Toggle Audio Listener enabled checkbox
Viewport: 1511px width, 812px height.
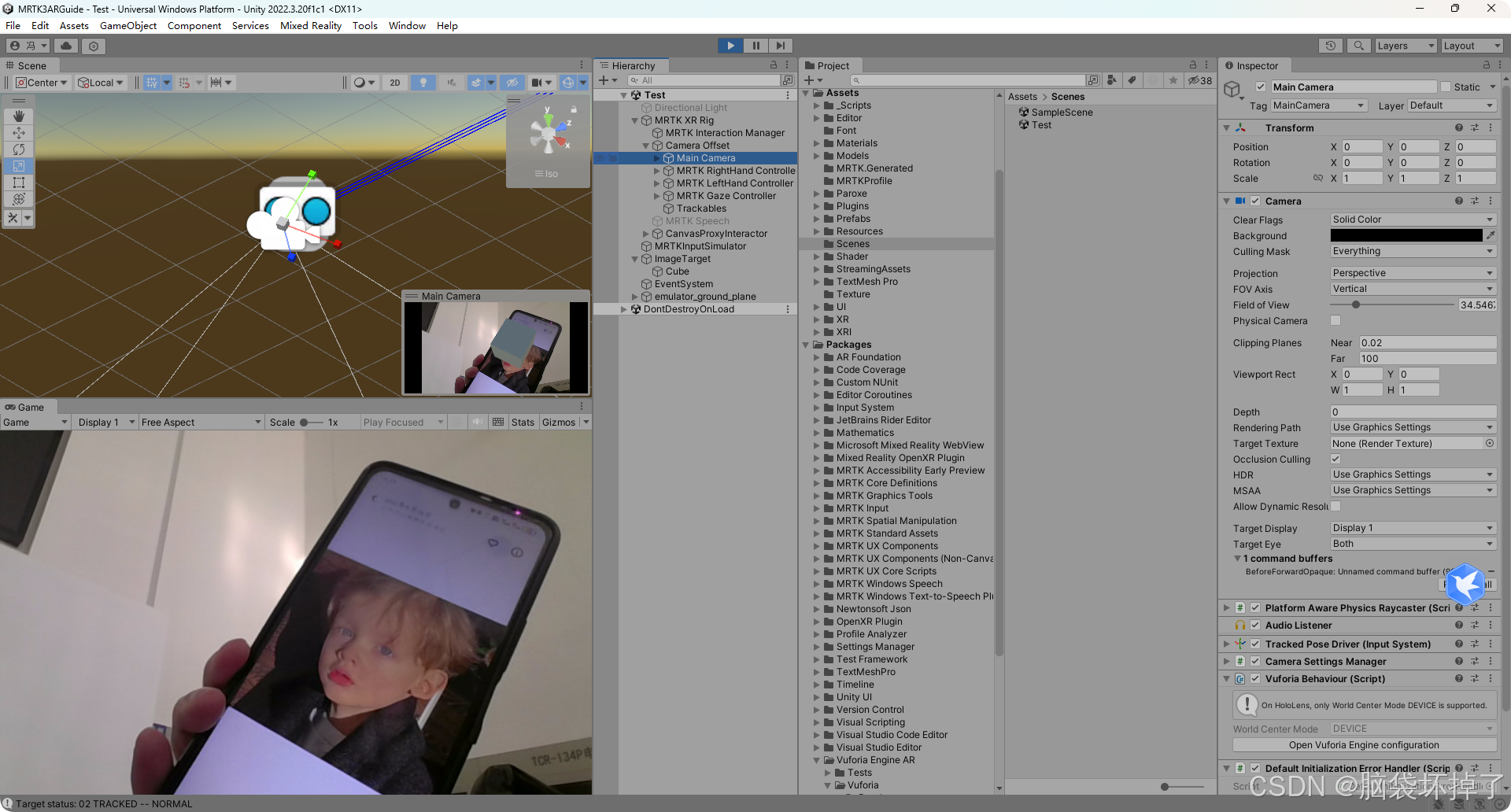1255,626
